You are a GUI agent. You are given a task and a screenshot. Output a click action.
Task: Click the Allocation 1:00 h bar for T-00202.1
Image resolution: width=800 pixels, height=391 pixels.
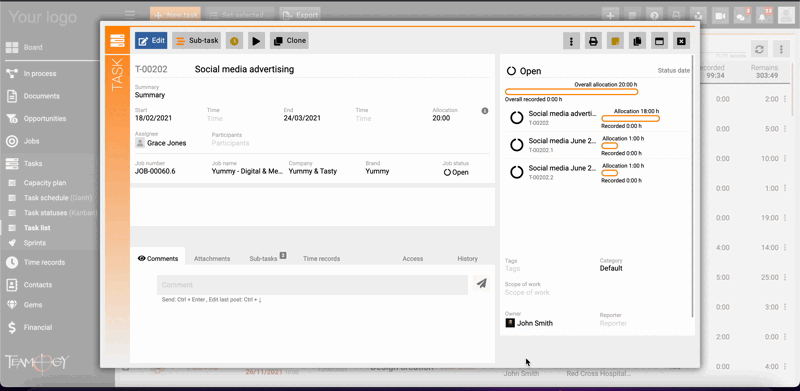tap(610, 145)
